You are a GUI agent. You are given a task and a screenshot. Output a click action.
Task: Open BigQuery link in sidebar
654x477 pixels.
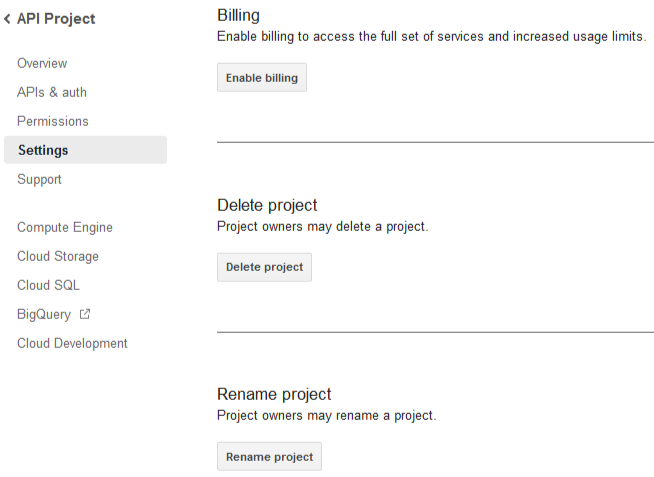(44, 314)
